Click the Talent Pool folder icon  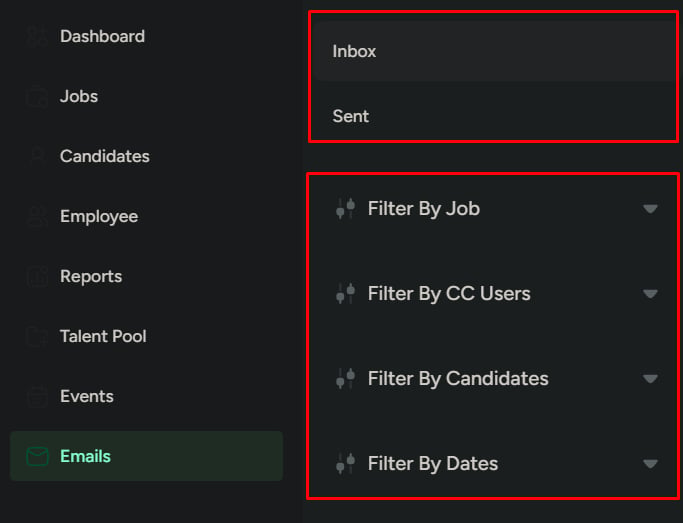(x=37, y=337)
